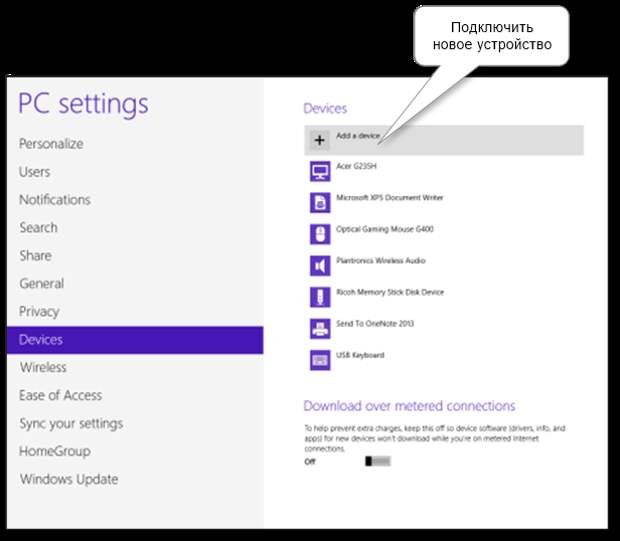
Task: Select the Microsoft XPS Document Writer icon
Action: (320, 202)
